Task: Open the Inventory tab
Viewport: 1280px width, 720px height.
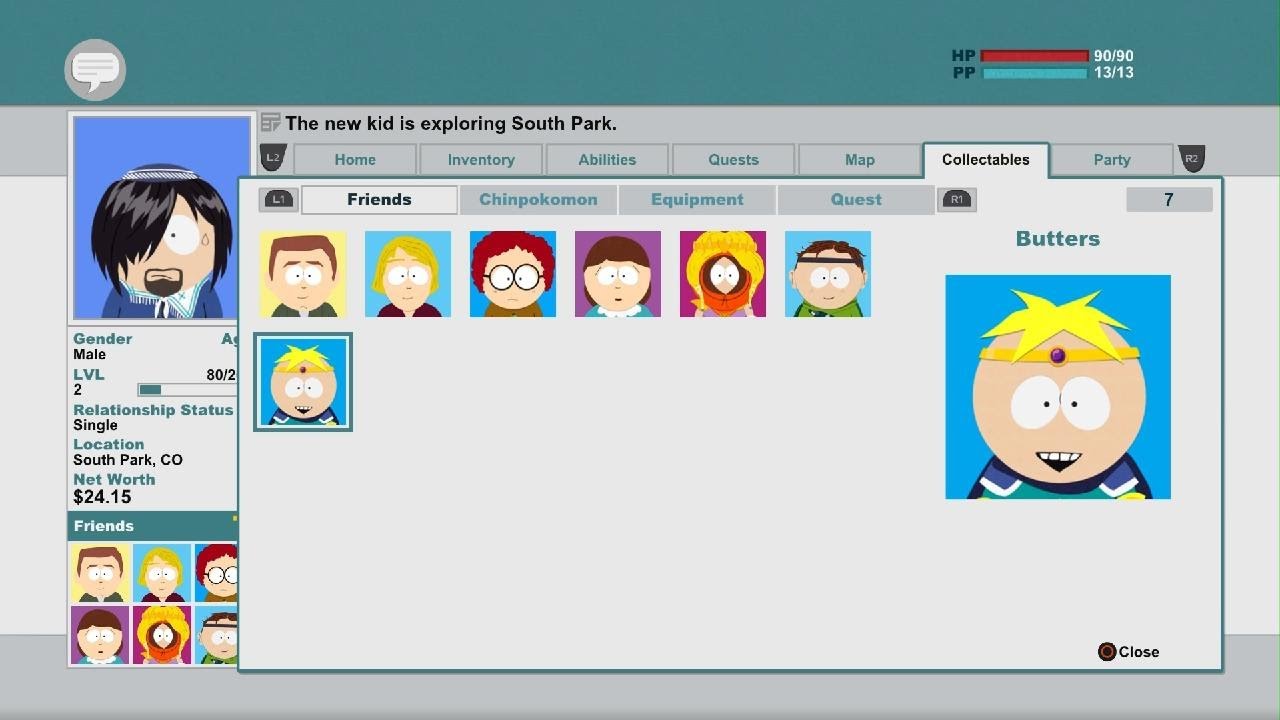Action: [x=481, y=160]
